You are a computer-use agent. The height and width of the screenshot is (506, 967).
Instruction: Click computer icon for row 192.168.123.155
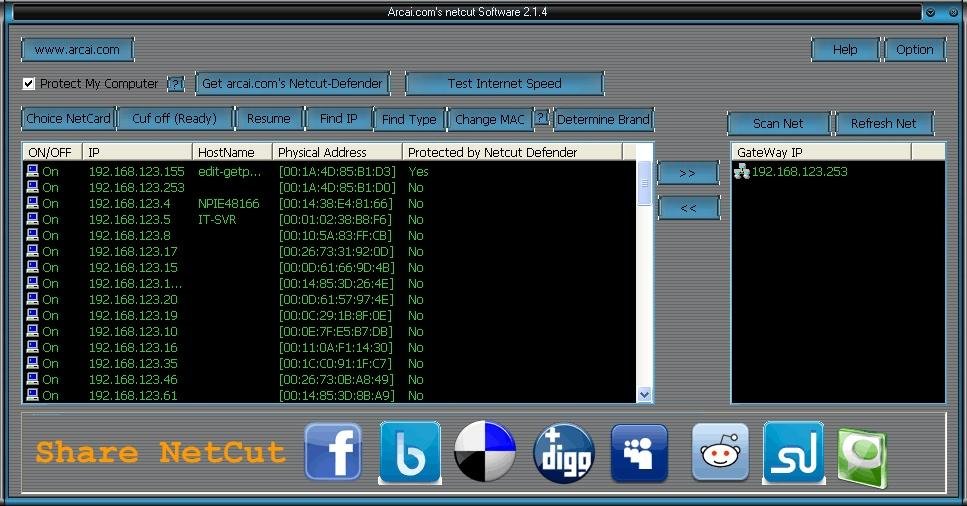click(32, 171)
